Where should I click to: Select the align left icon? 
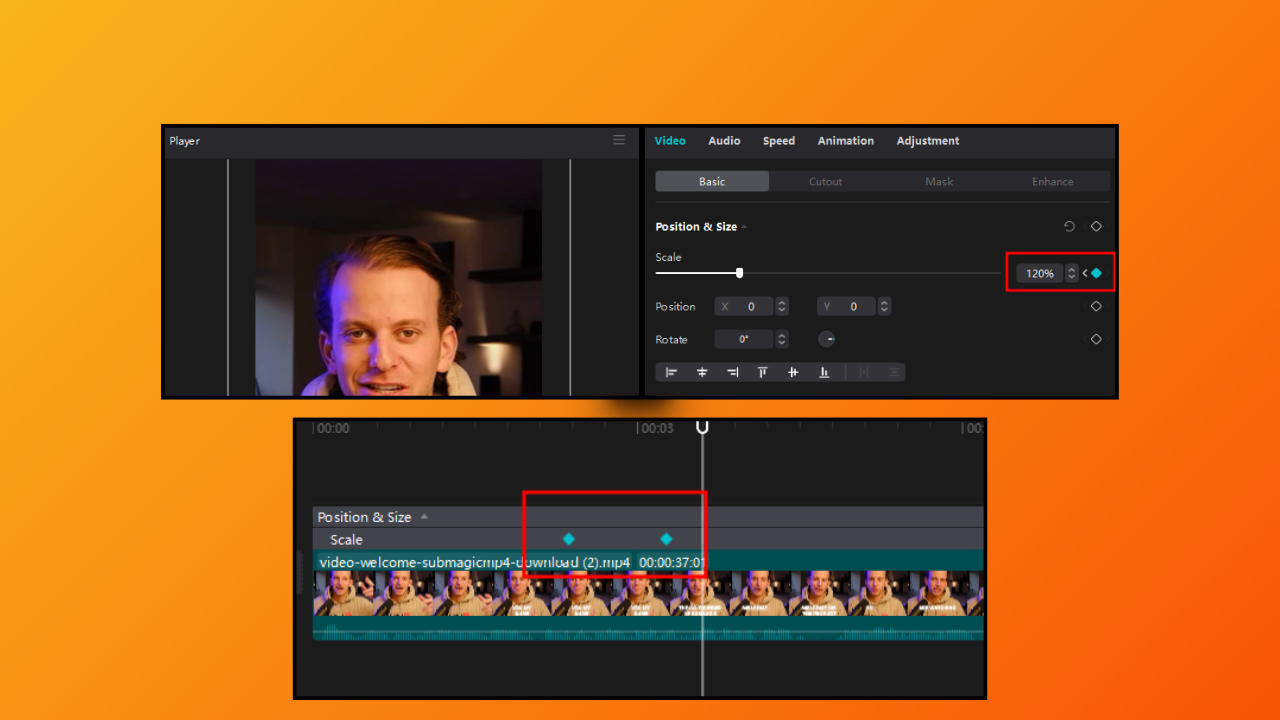coord(671,372)
